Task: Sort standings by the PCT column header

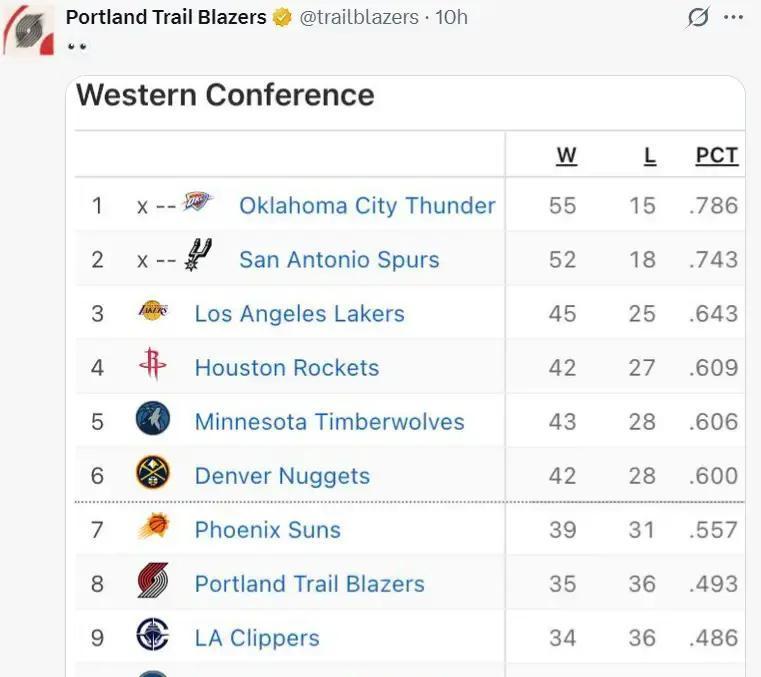Action: pyautogui.click(x=716, y=155)
